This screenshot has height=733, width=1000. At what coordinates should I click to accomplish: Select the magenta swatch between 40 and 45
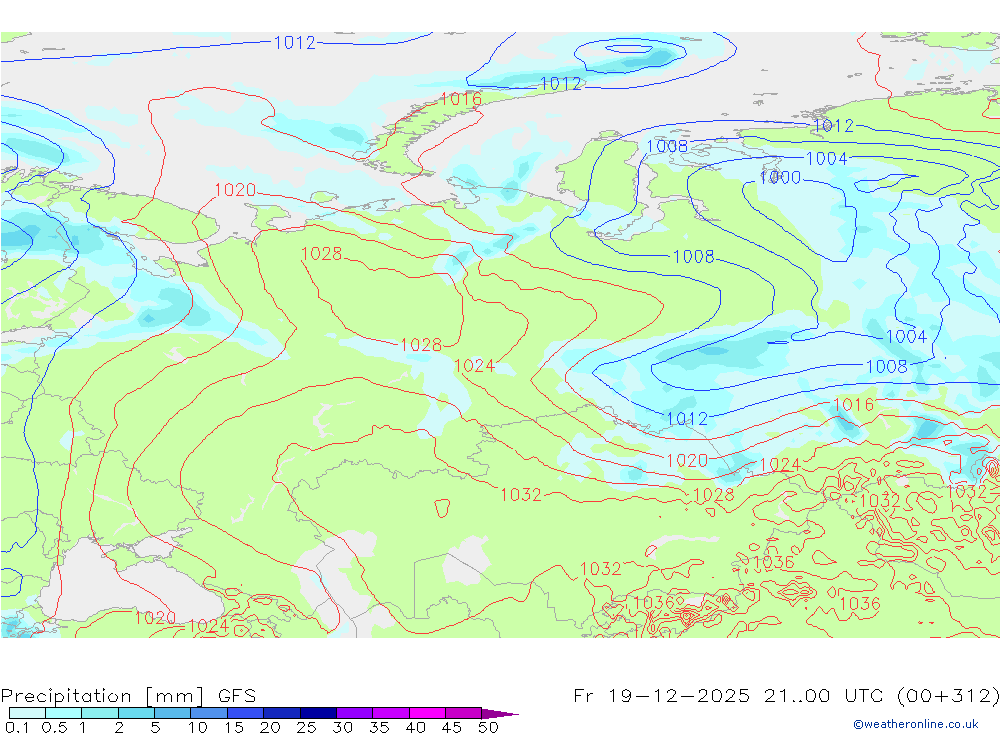pos(427,713)
